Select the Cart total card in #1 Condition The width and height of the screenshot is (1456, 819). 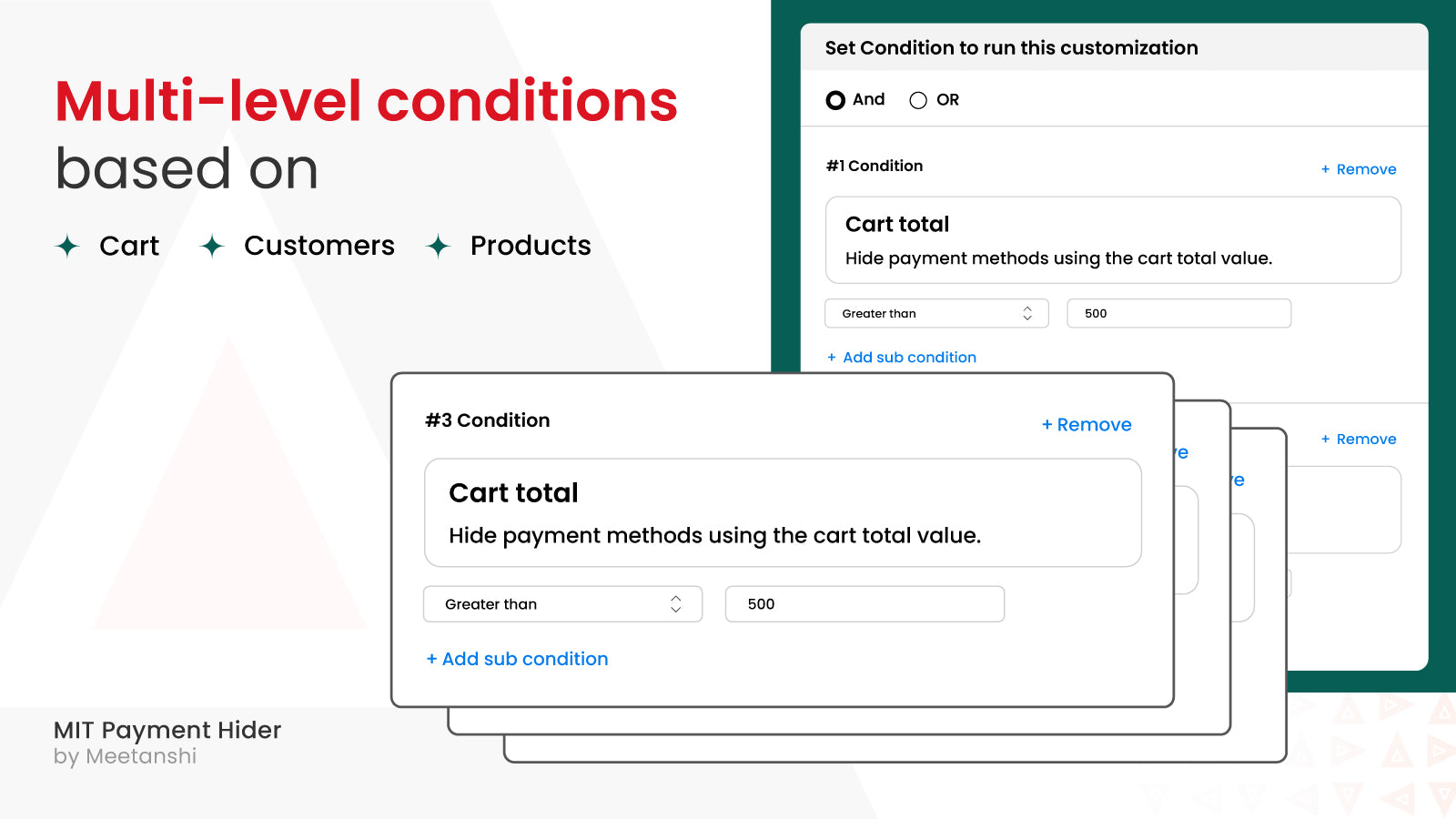pyautogui.click(x=1113, y=240)
